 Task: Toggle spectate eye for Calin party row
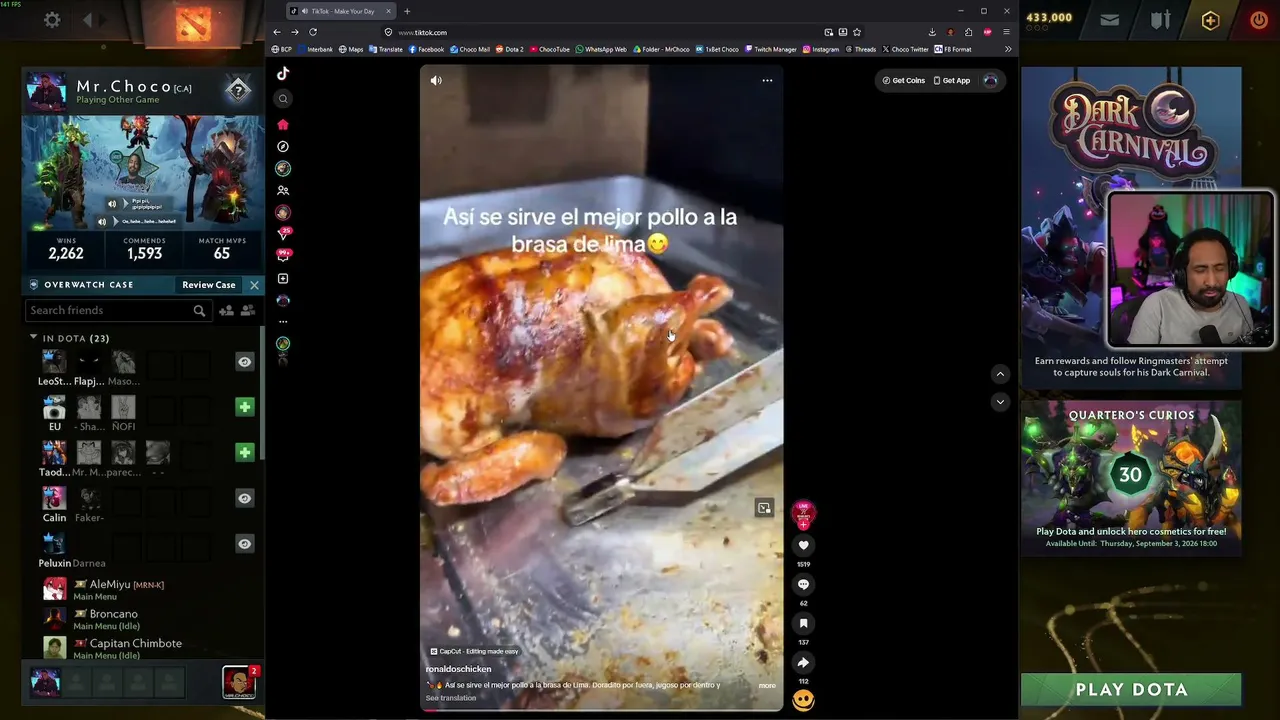pyautogui.click(x=244, y=498)
